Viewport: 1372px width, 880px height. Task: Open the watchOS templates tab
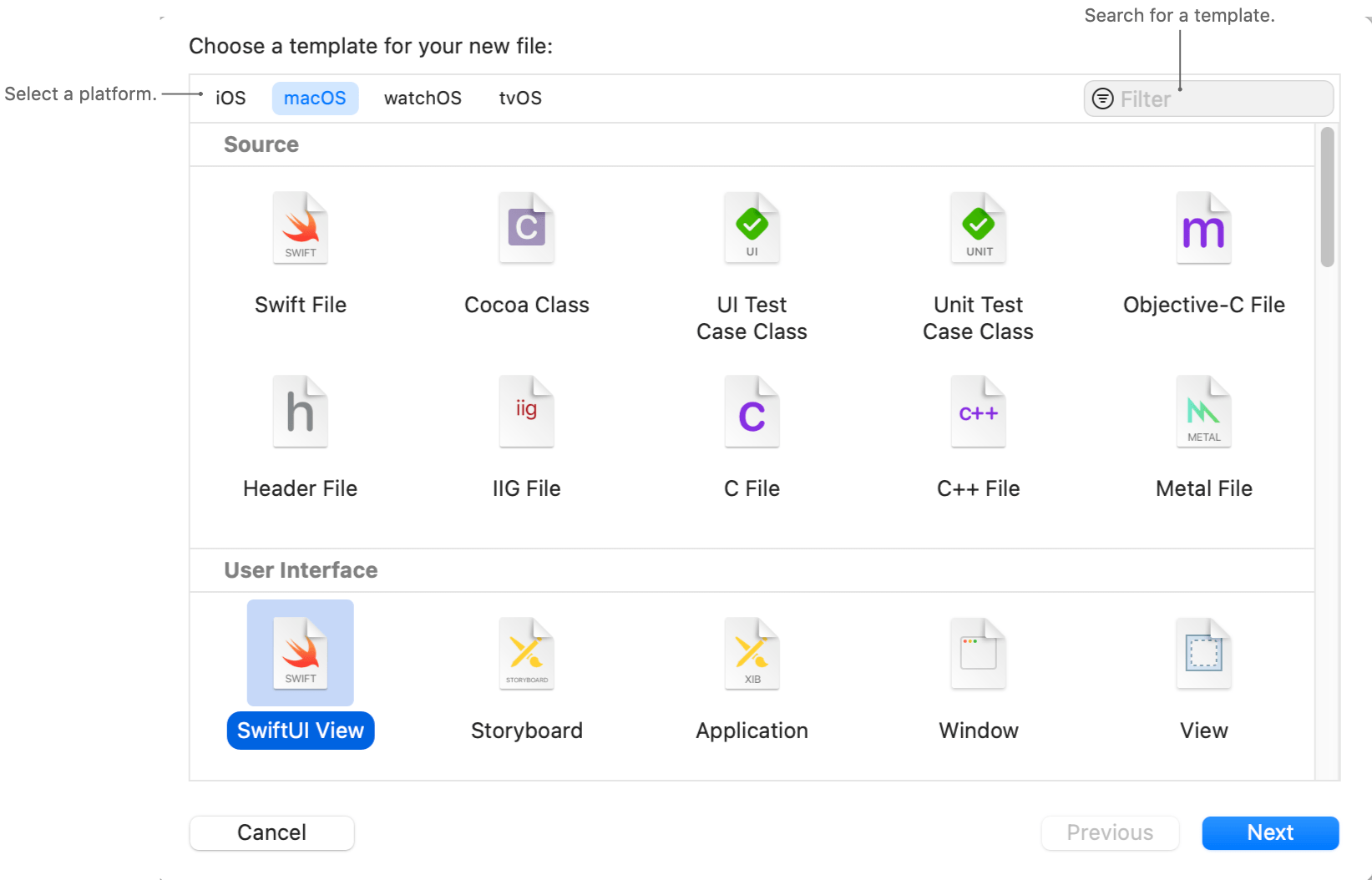tap(423, 98)
